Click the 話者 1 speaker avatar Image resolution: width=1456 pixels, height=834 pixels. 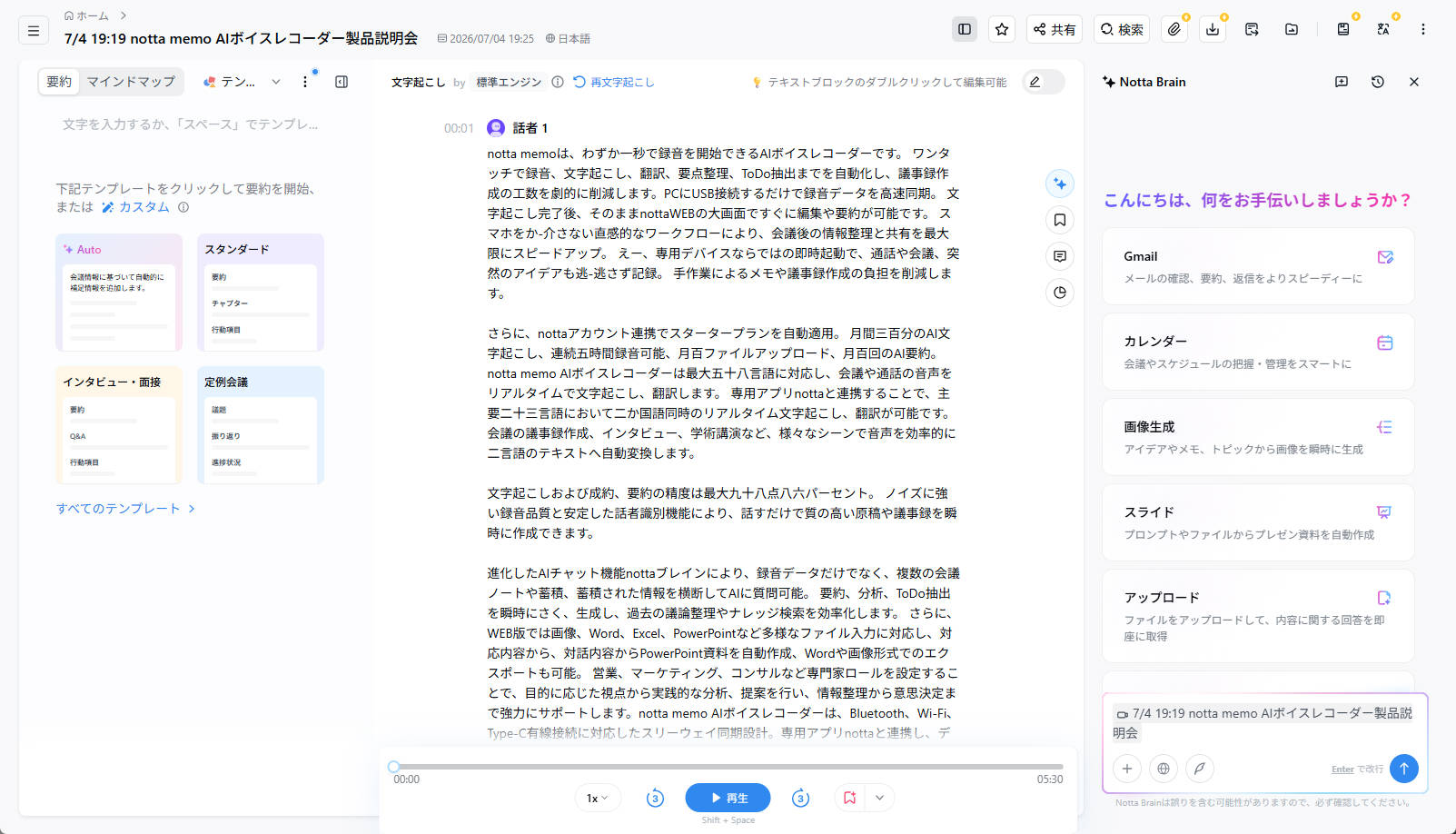tap(496, 128)
